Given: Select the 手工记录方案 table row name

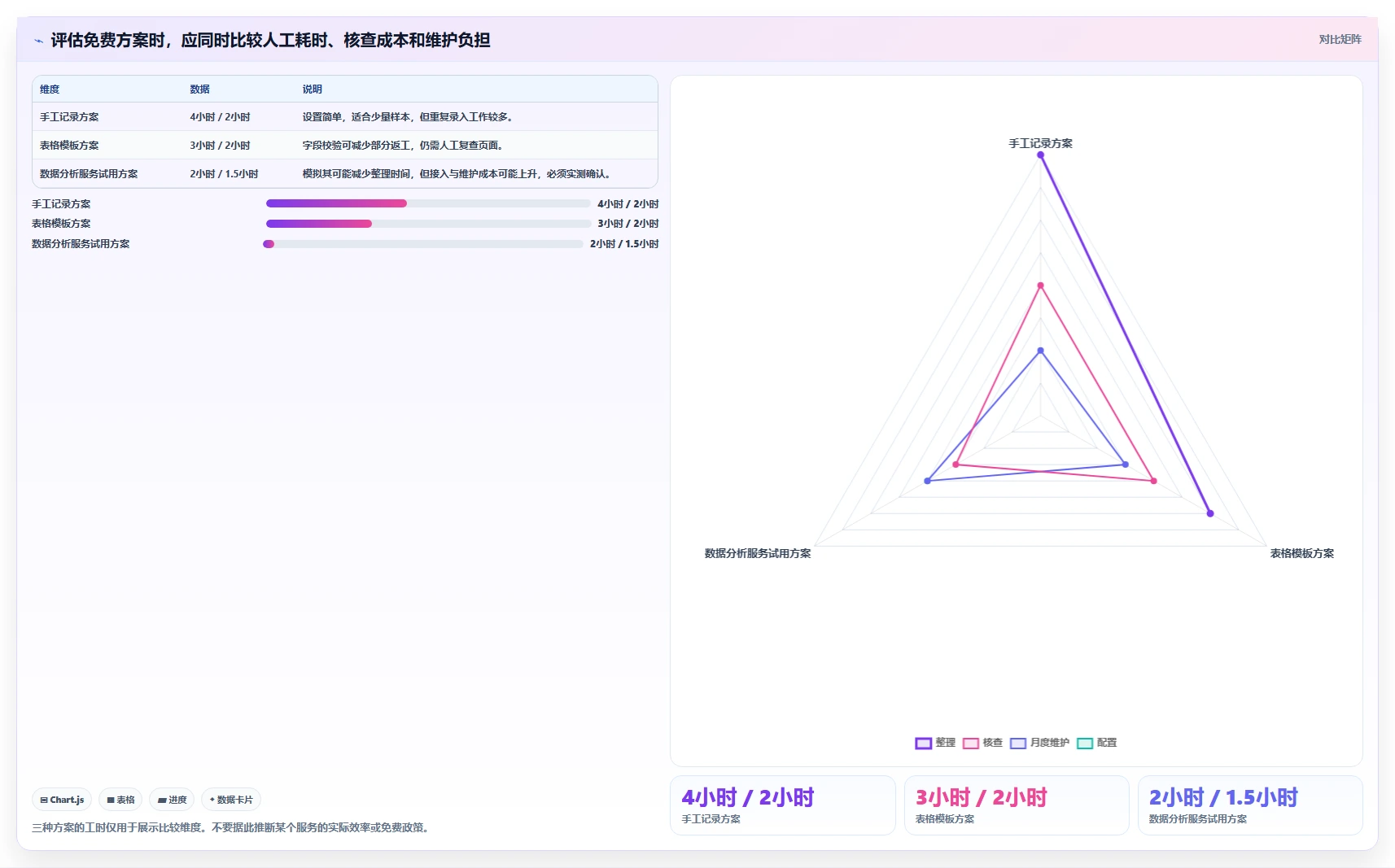Looking at the screenshot, I should [x=69, y=117].
